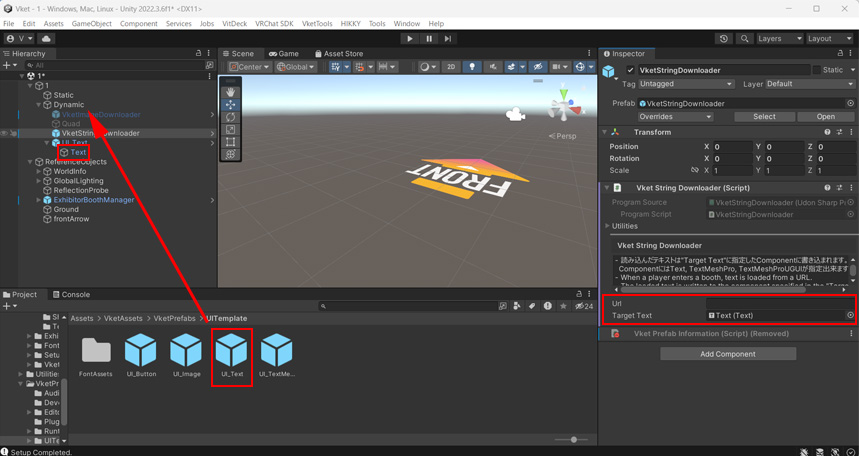Screen dimensions: 859x456
Task: Enable the Static checkbox
Action: point(816,70)
